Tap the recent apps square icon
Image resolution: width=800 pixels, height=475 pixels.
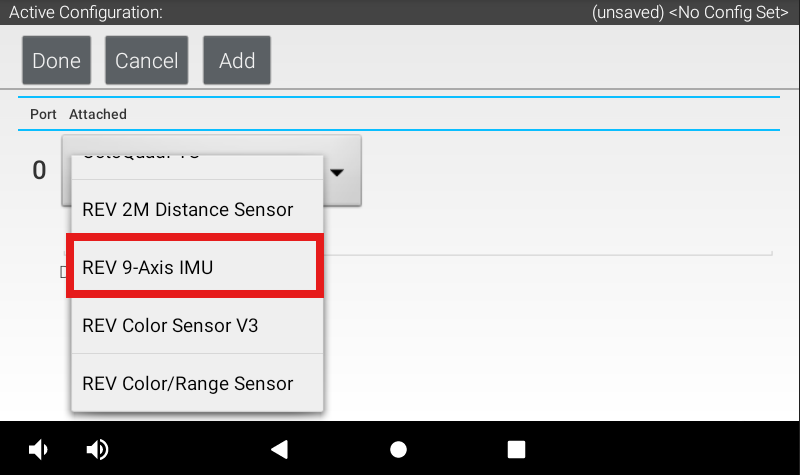[516, 449]
